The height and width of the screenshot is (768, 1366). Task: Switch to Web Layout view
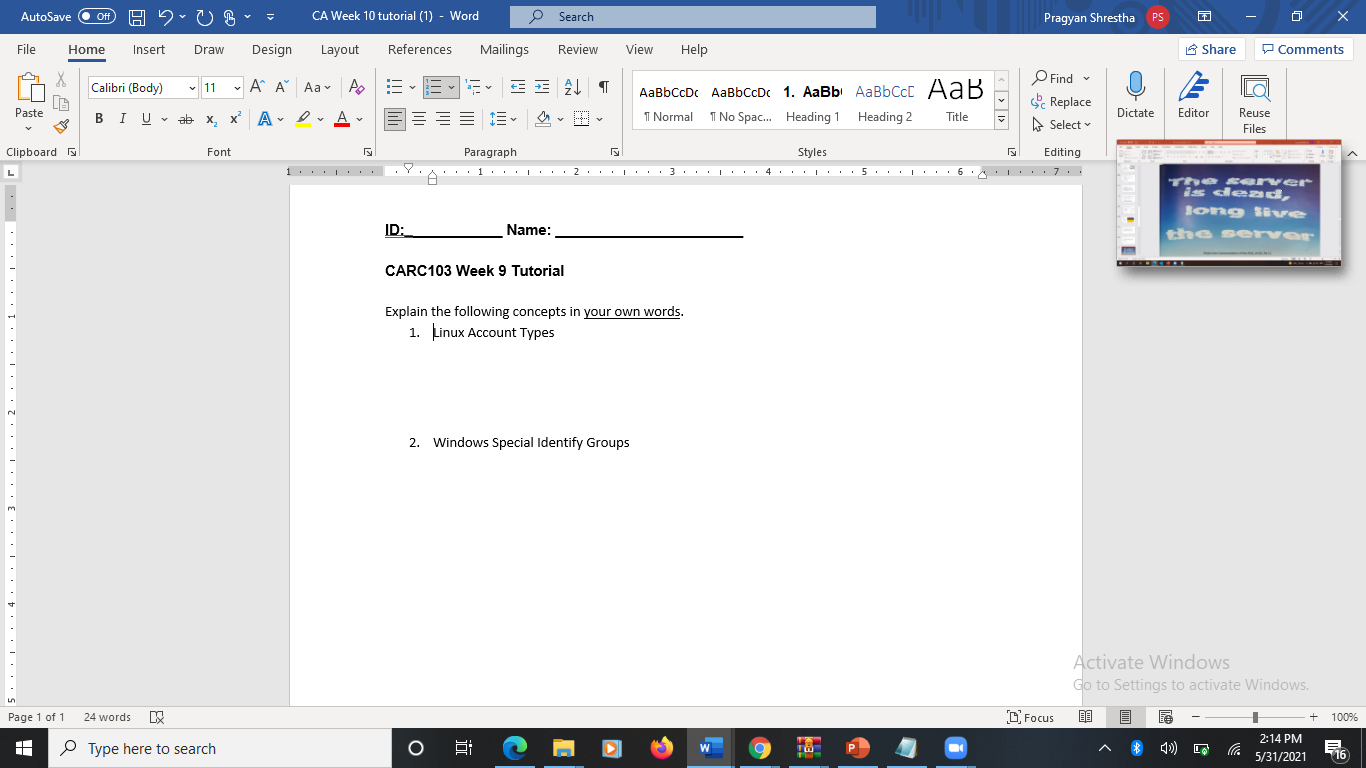(1165, 717)
